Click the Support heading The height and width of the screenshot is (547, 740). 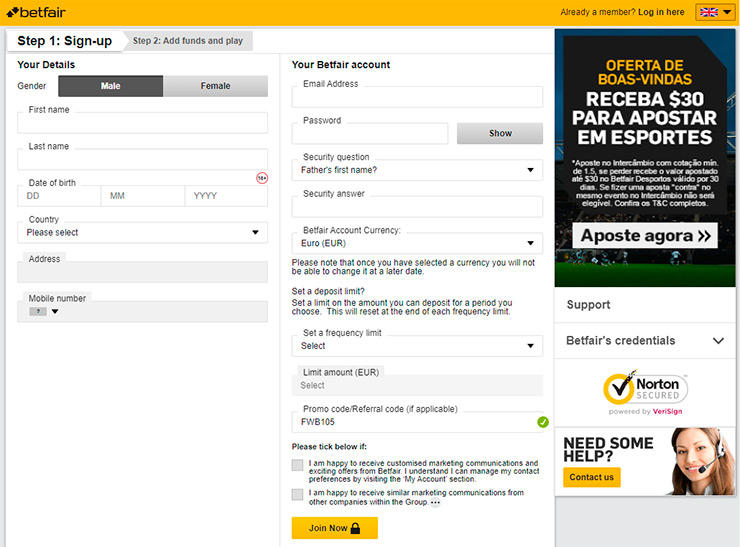coord(588,305)
